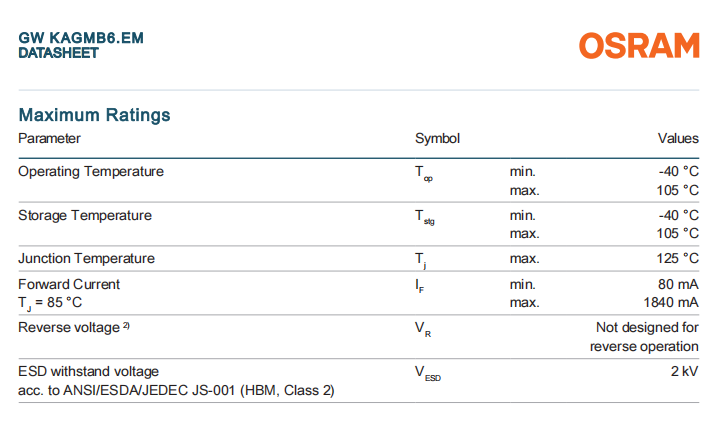Click the ANSI/ESDA/JEDEC JS-001 standard text
This screenshot has height=433, width=714.
pyautogui.click(x=176, y=390)
